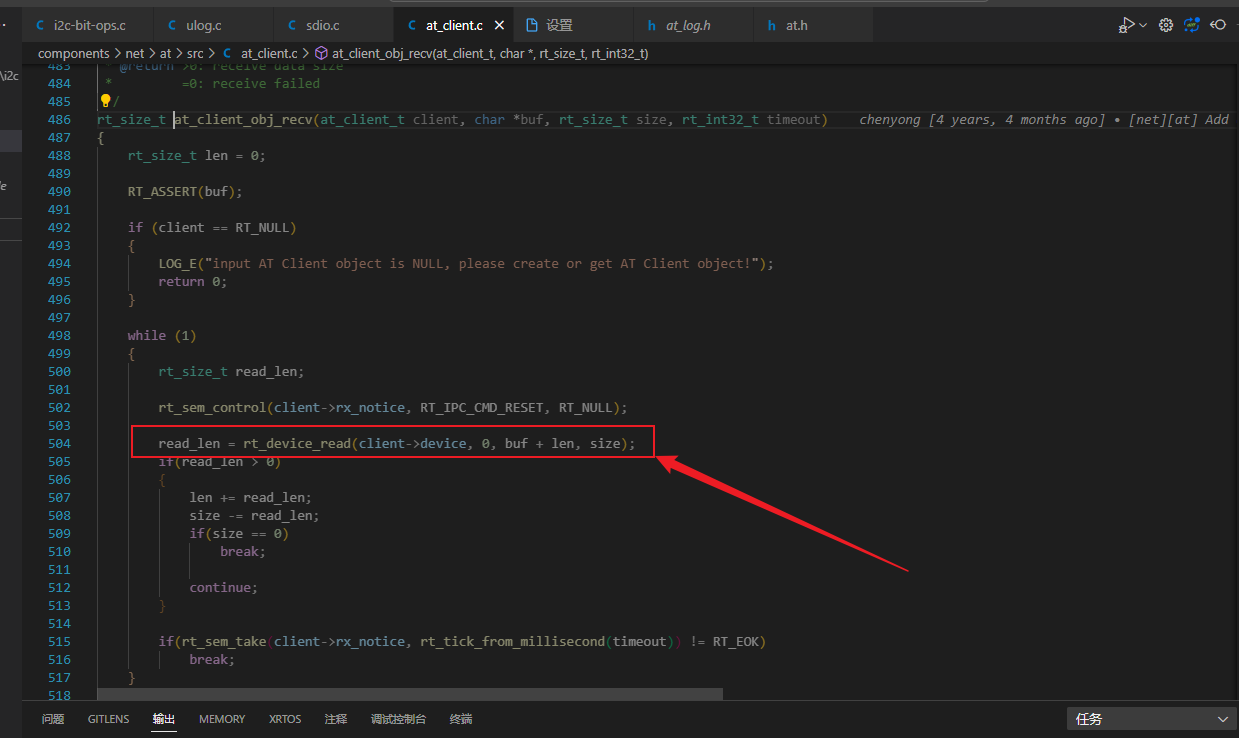Start debugging with the run and debug icon
This screenshot has height=738, width=1239.
[x=1127, y=25]
